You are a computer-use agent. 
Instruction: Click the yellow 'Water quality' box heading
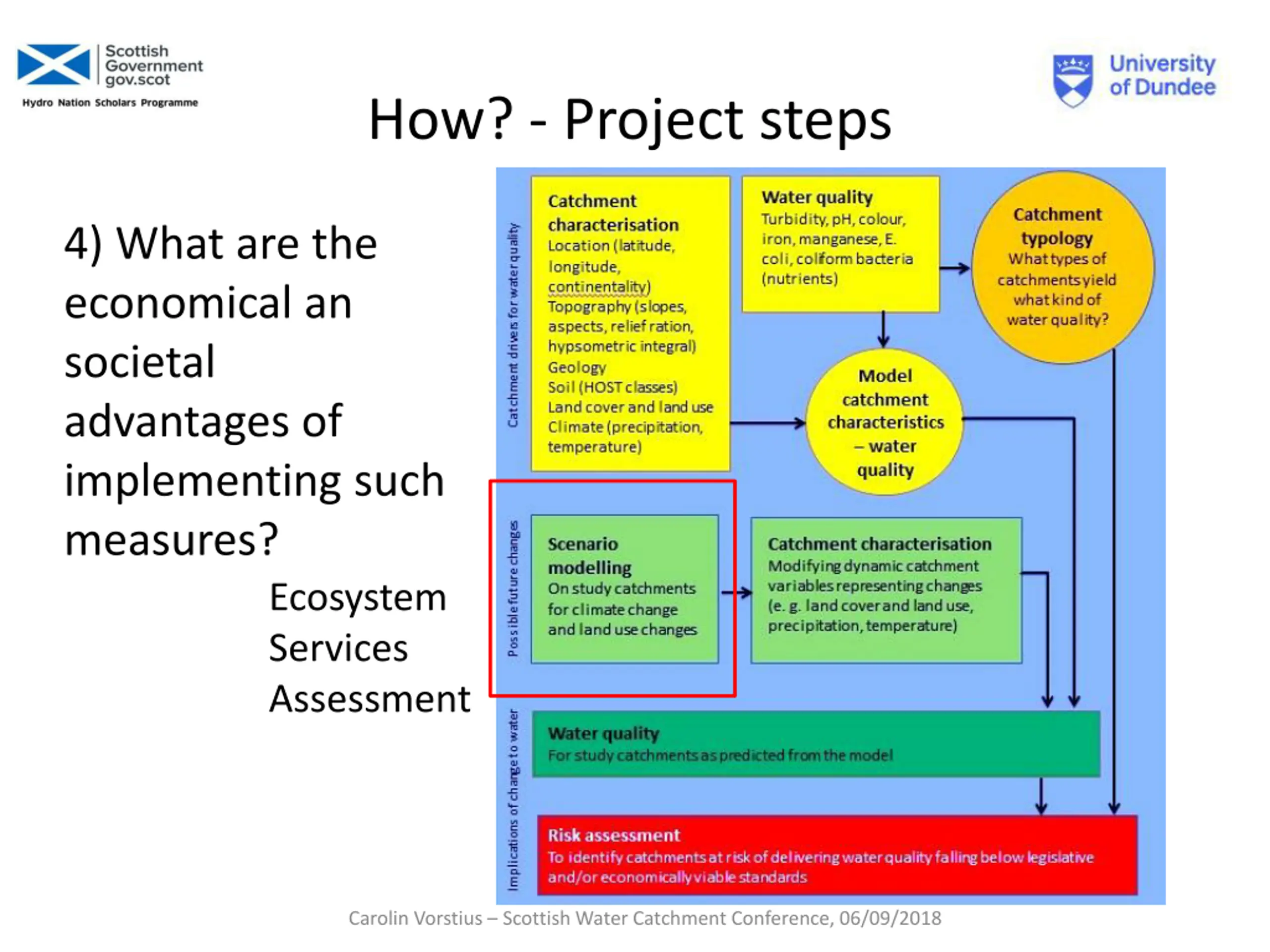(817, 197)
